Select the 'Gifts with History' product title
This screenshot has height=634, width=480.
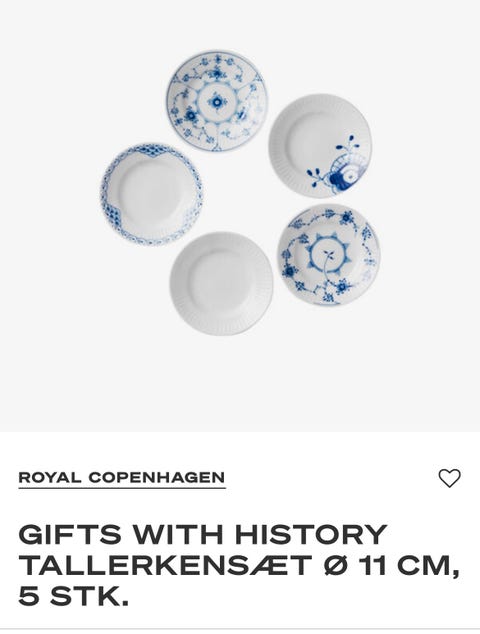click(x=239, y=565)
